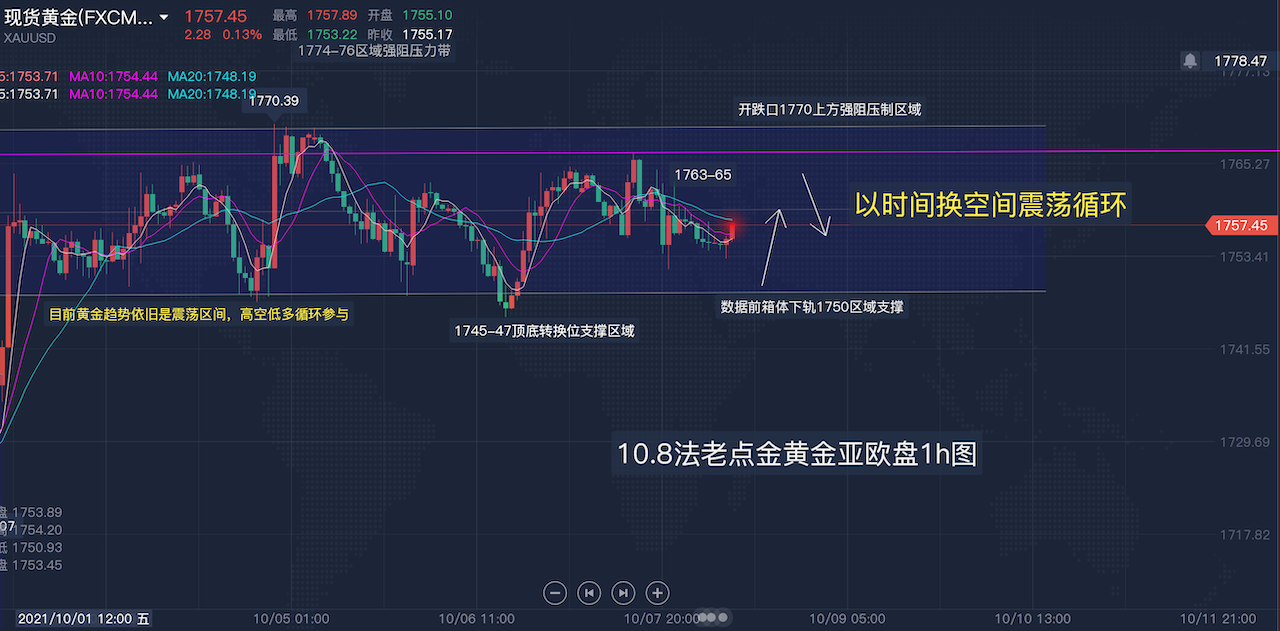Select the 1763–65 text annotation
The image size is (1280, 631).
point(702,174)
